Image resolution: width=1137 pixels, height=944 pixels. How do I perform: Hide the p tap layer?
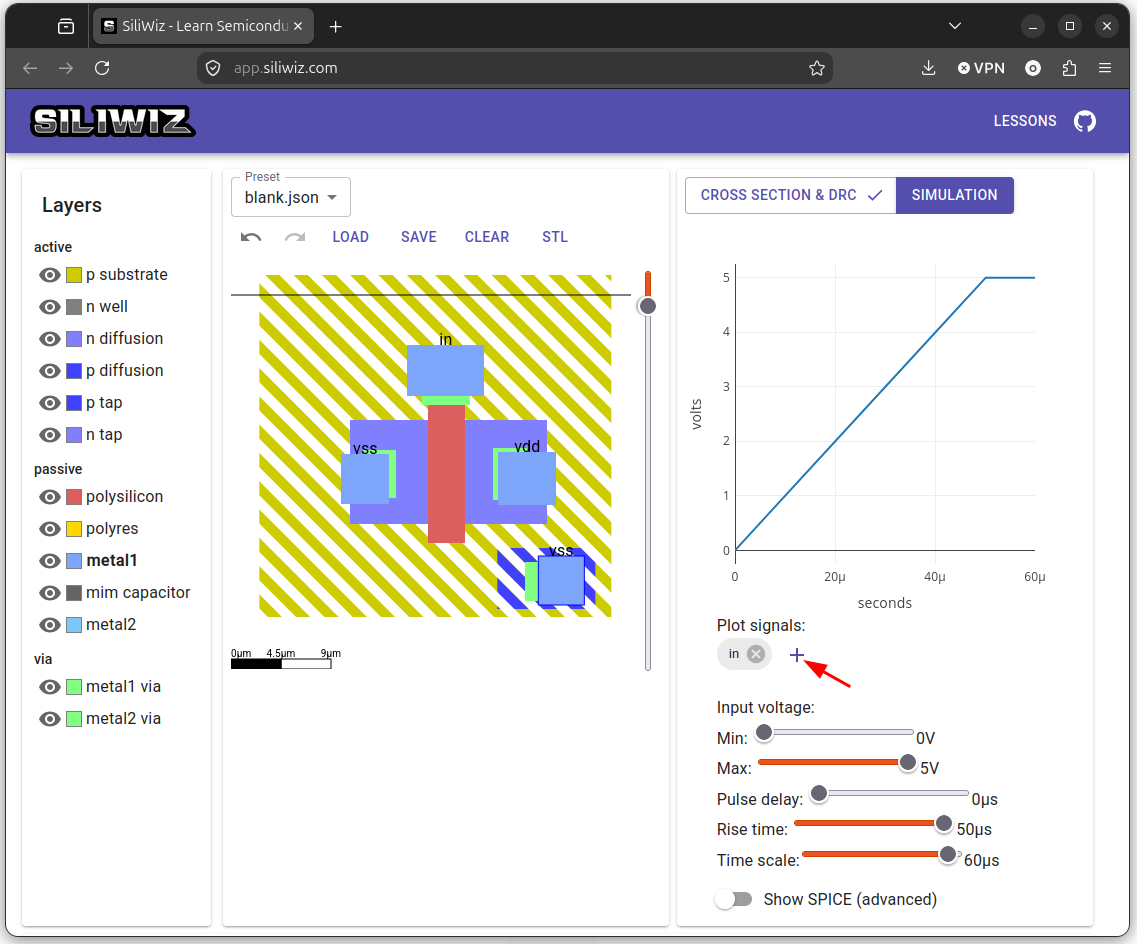click(49, 402)
